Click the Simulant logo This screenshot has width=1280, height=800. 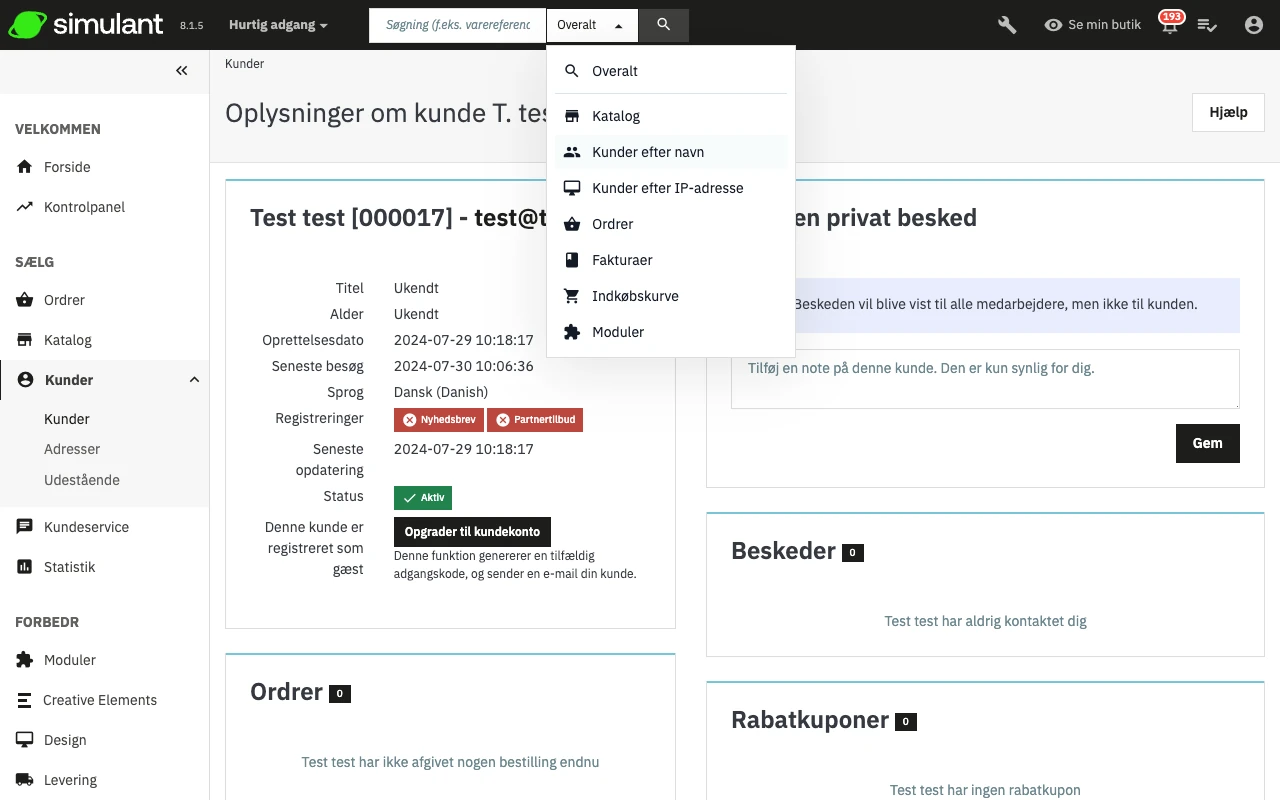pos(86,25)
